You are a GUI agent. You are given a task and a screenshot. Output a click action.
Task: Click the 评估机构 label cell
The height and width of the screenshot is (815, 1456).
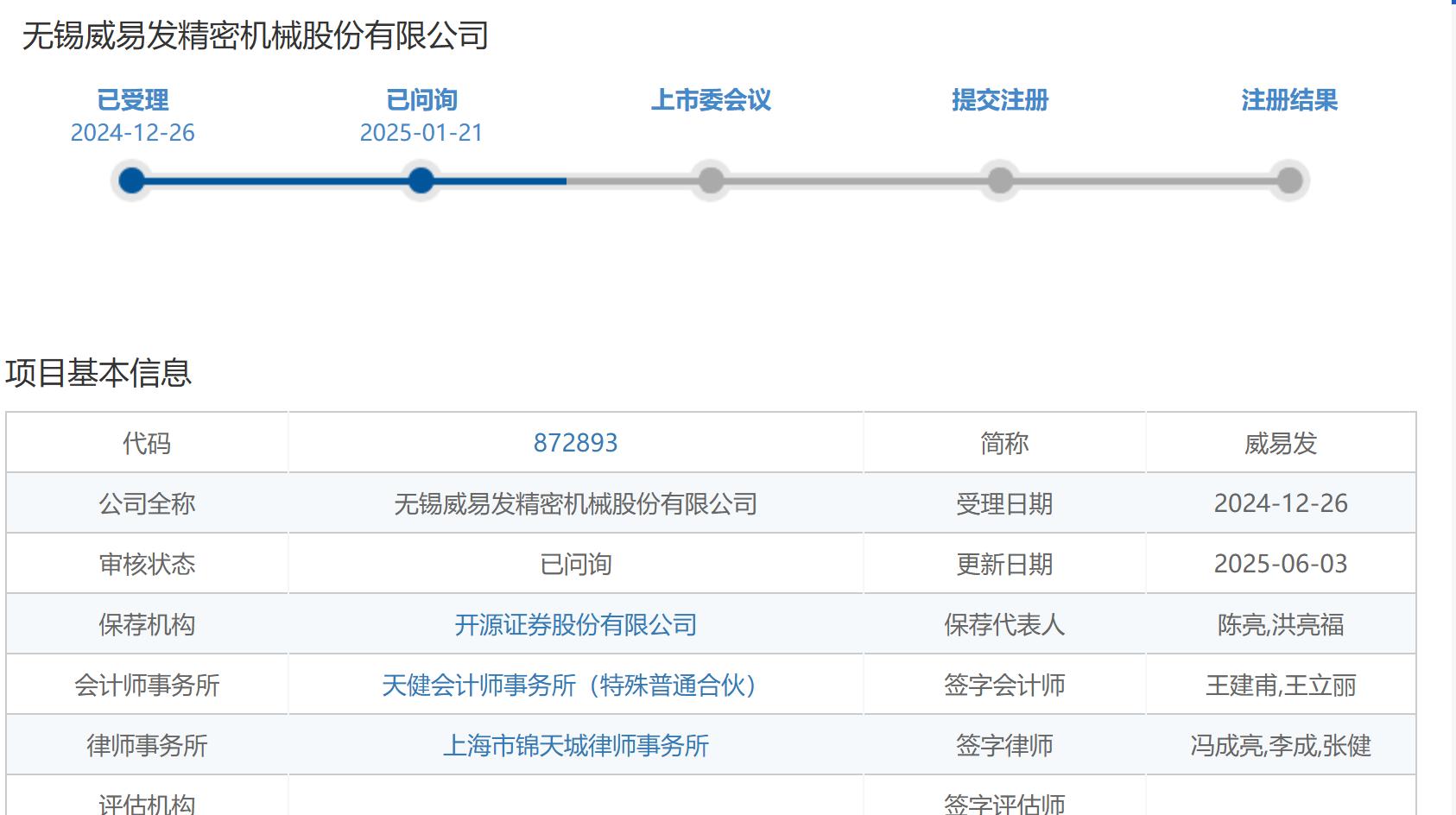147,796
